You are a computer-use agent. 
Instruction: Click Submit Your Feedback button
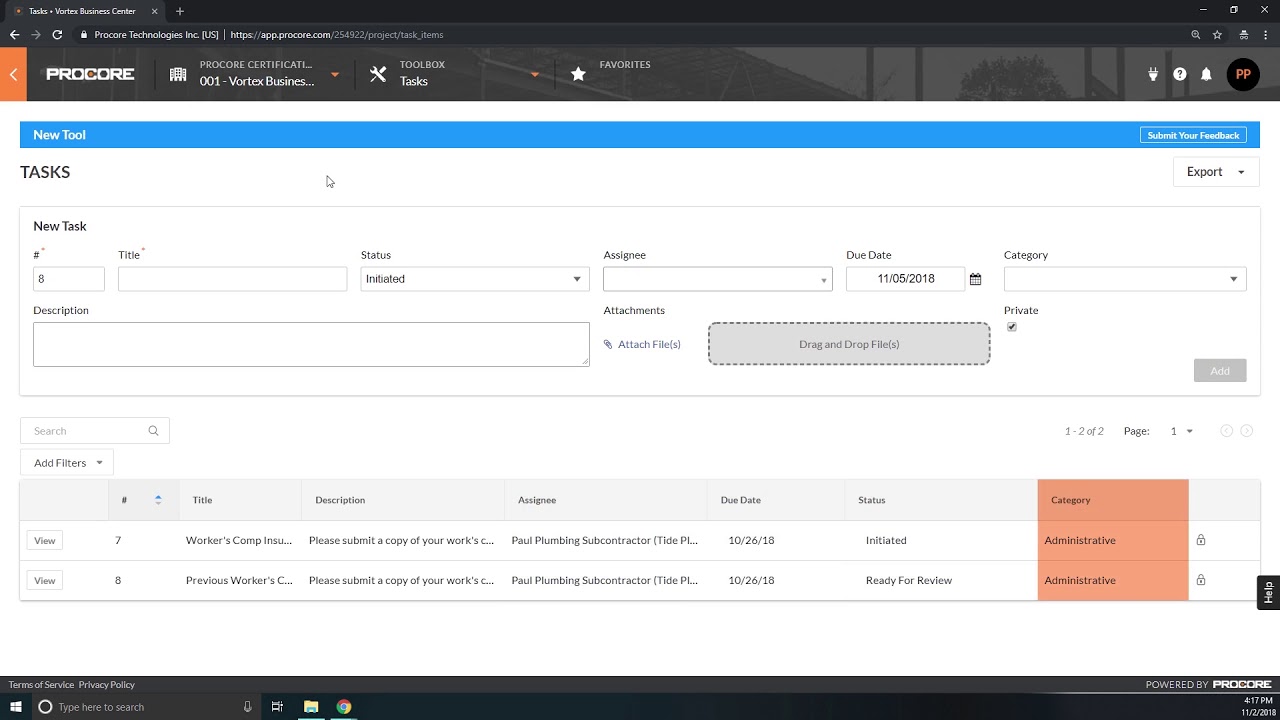[x=1193, y=135]
